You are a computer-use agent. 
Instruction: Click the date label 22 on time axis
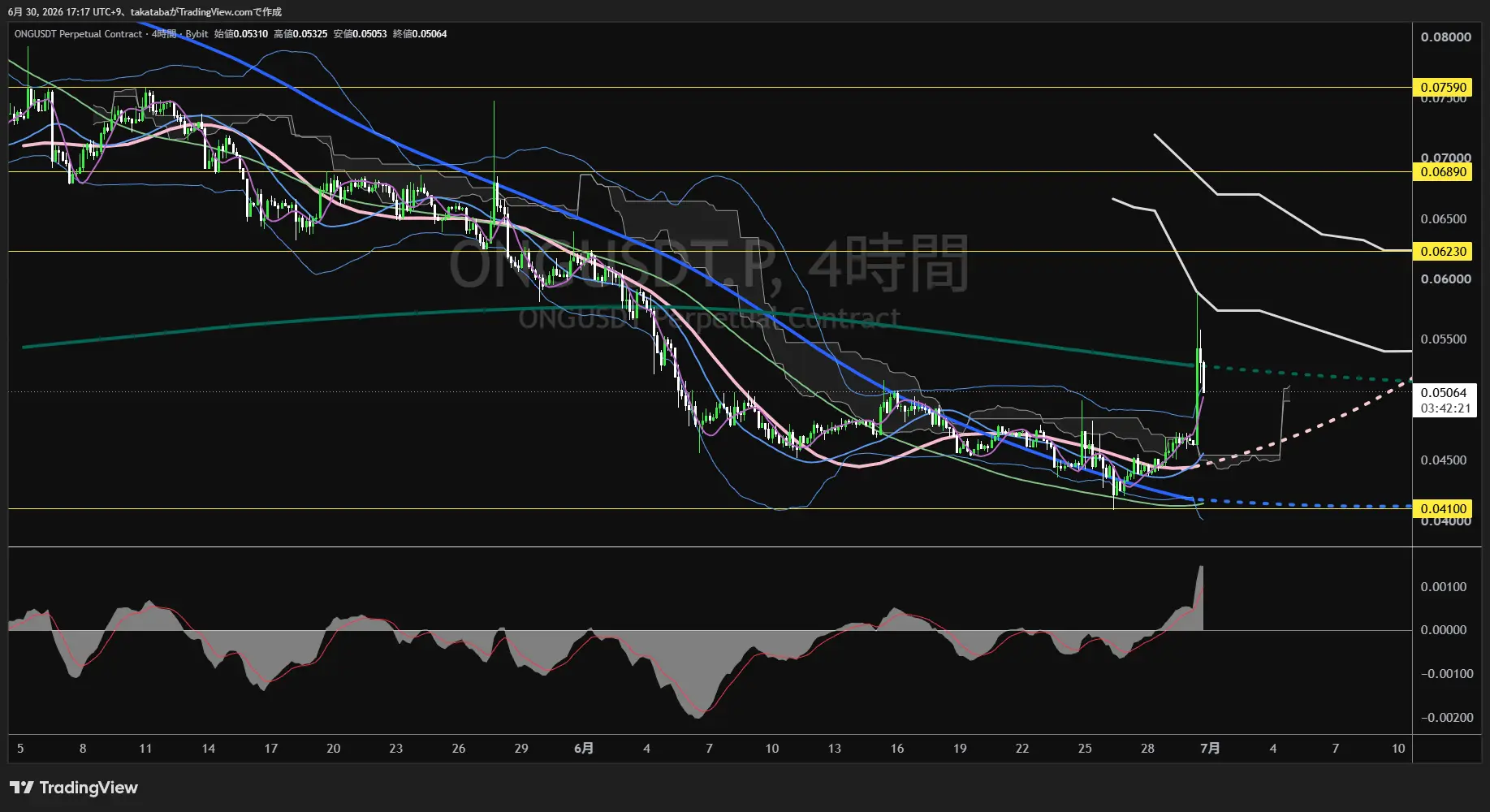tap(1022, 749)
